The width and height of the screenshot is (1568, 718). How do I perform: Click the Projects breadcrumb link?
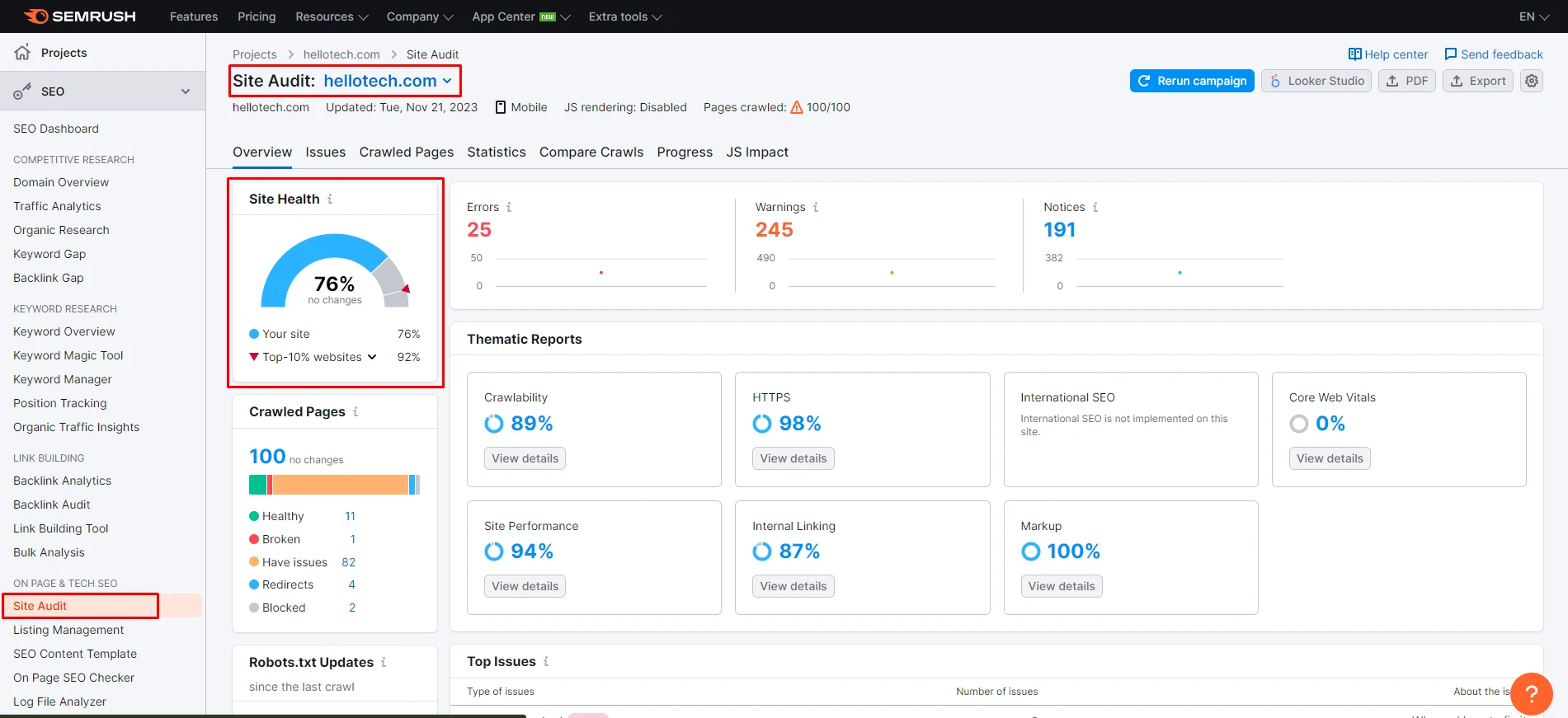255,54
